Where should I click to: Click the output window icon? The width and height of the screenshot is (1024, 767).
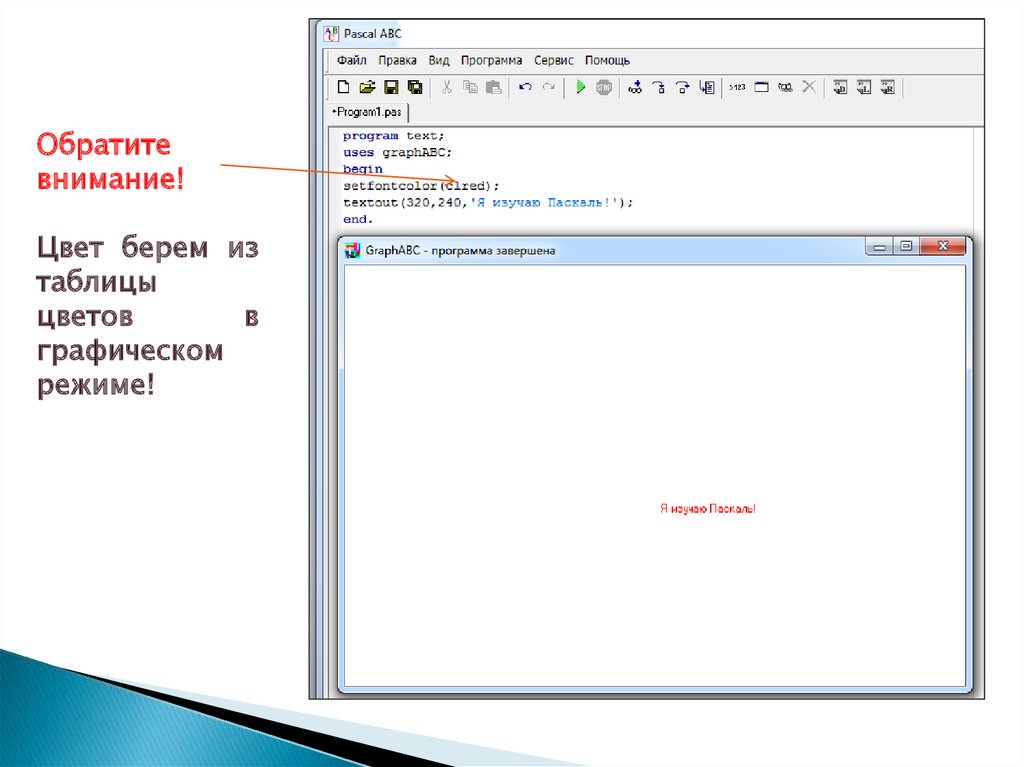pyautogui.click(x=761, y=87)
